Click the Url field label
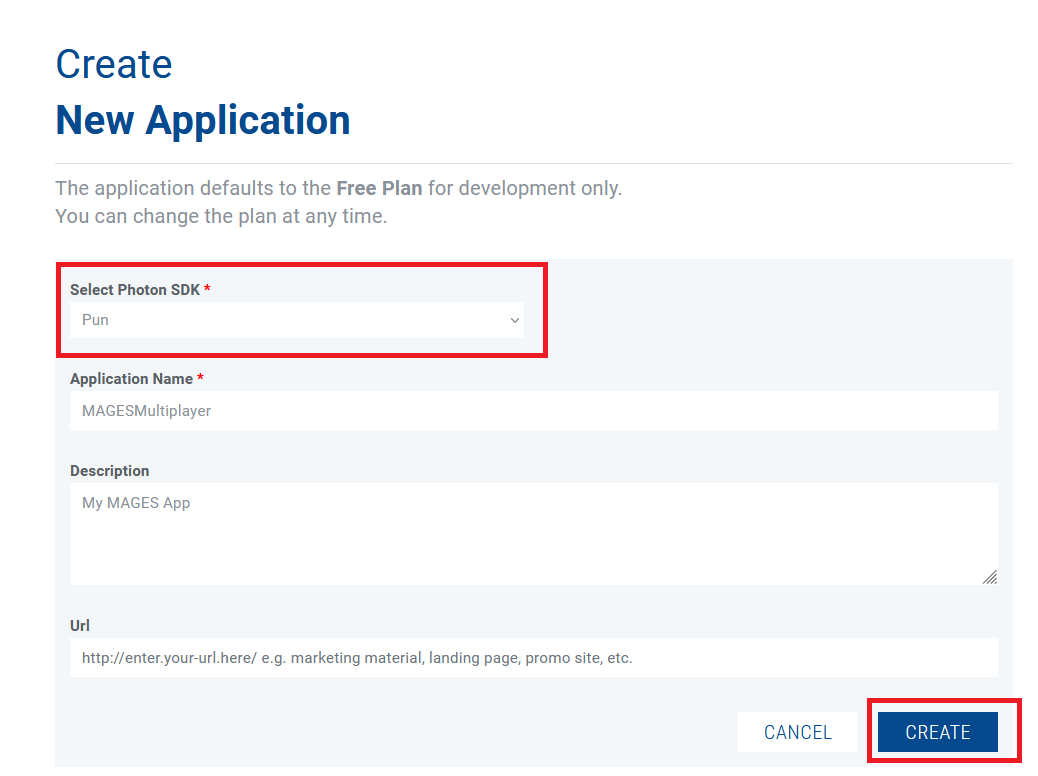The width and height of the screenshot is (1038, 776). click(80, 626)
